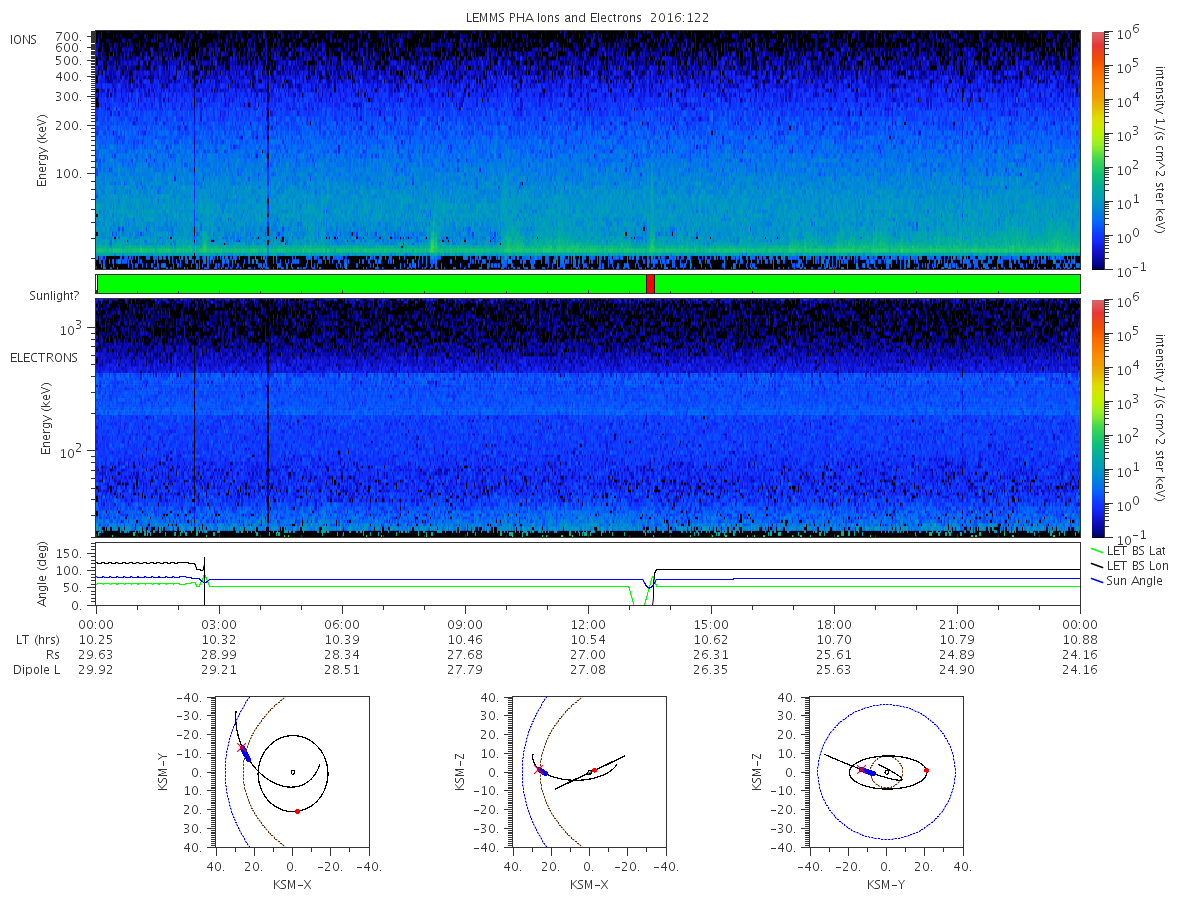Click the middle KSM-X versus KSM-Z orbit plot
The width and height of the screenshot is (1200, 900).
(589, 772)
